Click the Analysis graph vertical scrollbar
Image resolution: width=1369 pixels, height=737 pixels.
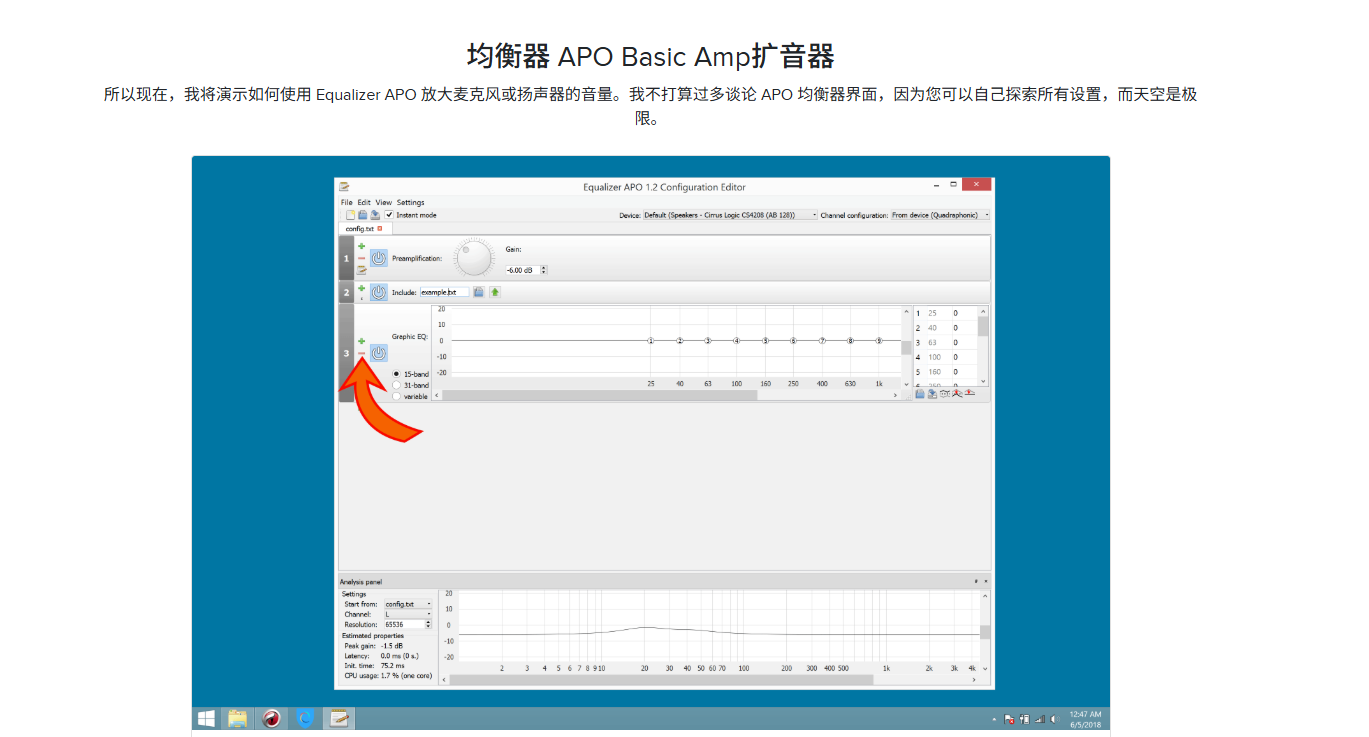984,632
